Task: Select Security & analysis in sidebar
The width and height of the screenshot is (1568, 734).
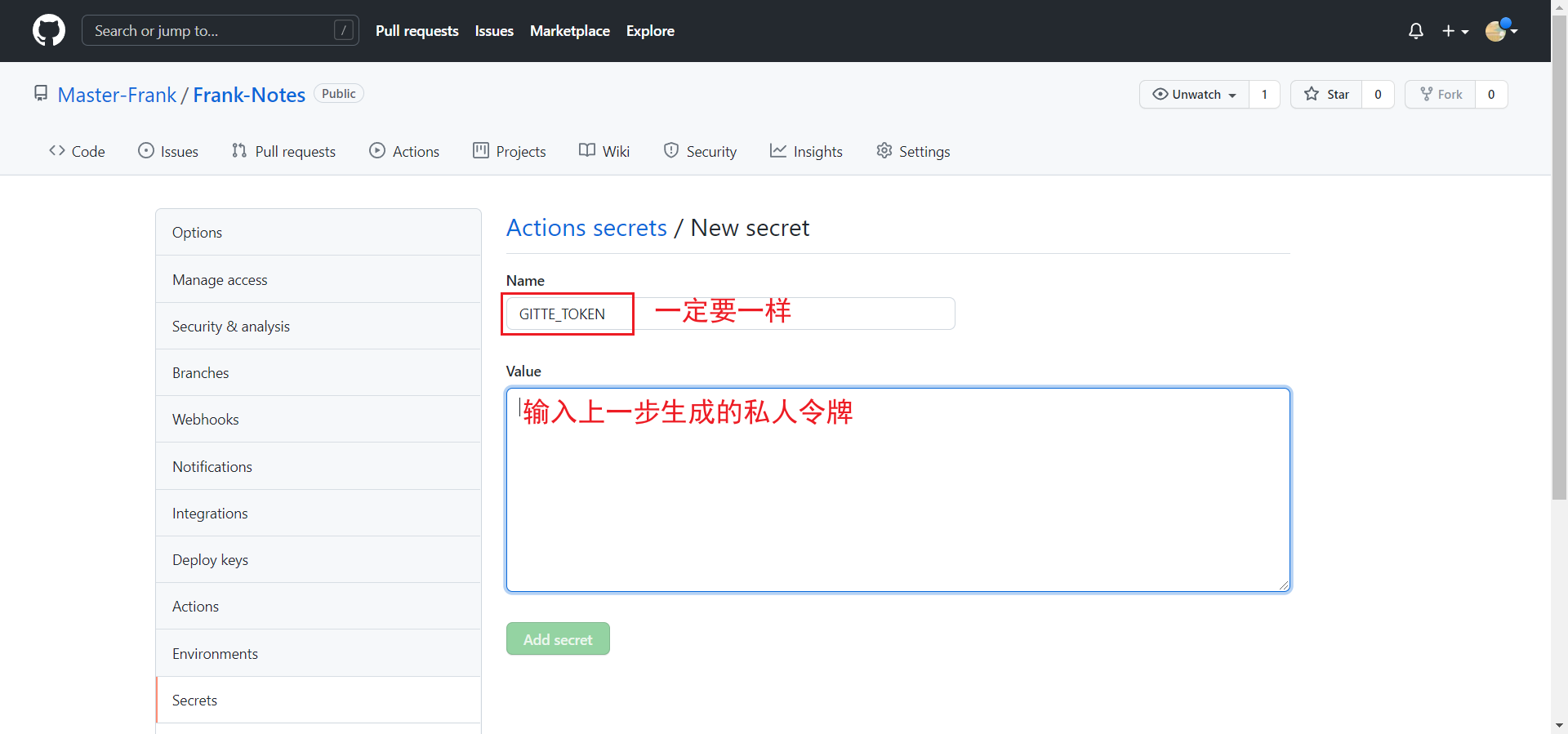Action: click(318, 326)
